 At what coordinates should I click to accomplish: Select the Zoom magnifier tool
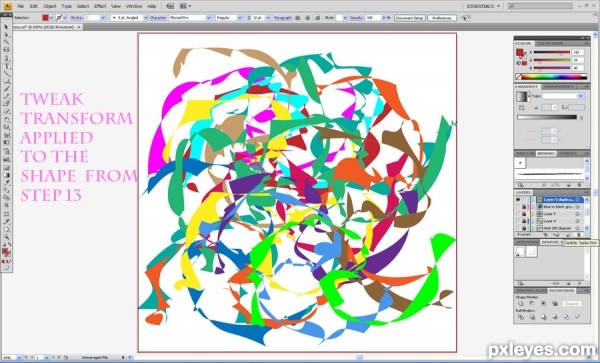(x=7, y=237)
